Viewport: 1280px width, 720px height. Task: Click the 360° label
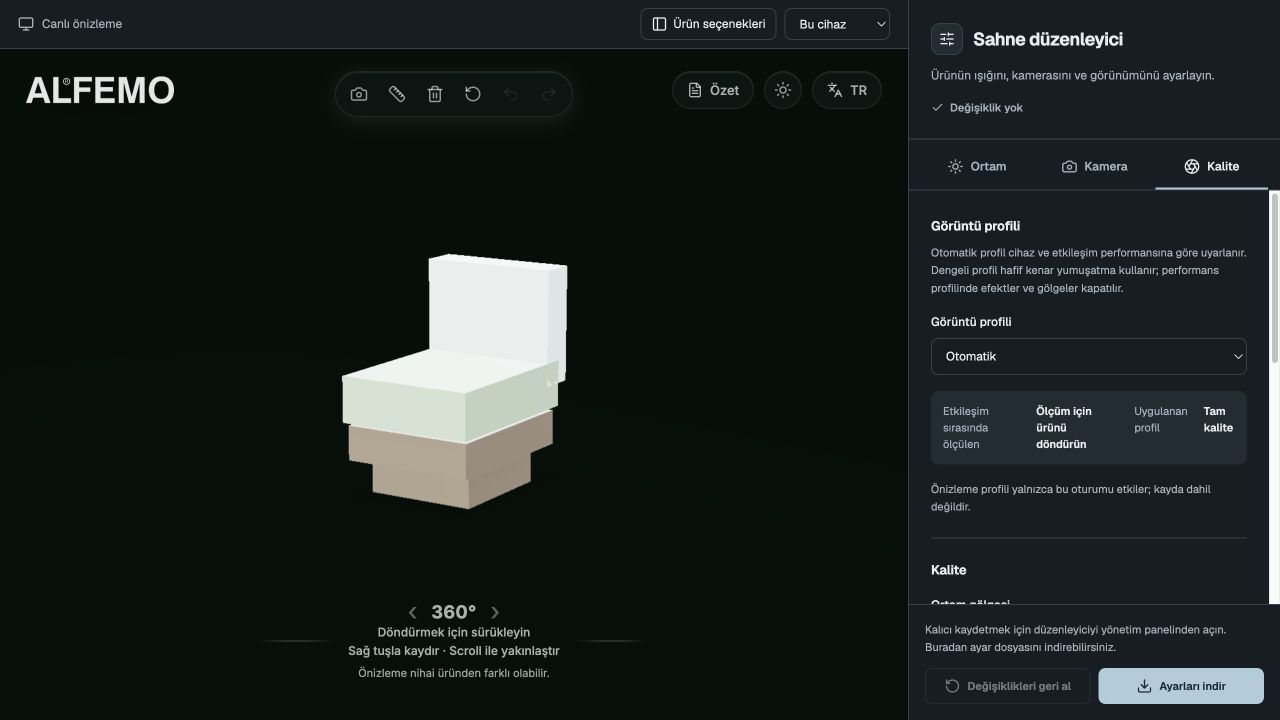[454, 612]
